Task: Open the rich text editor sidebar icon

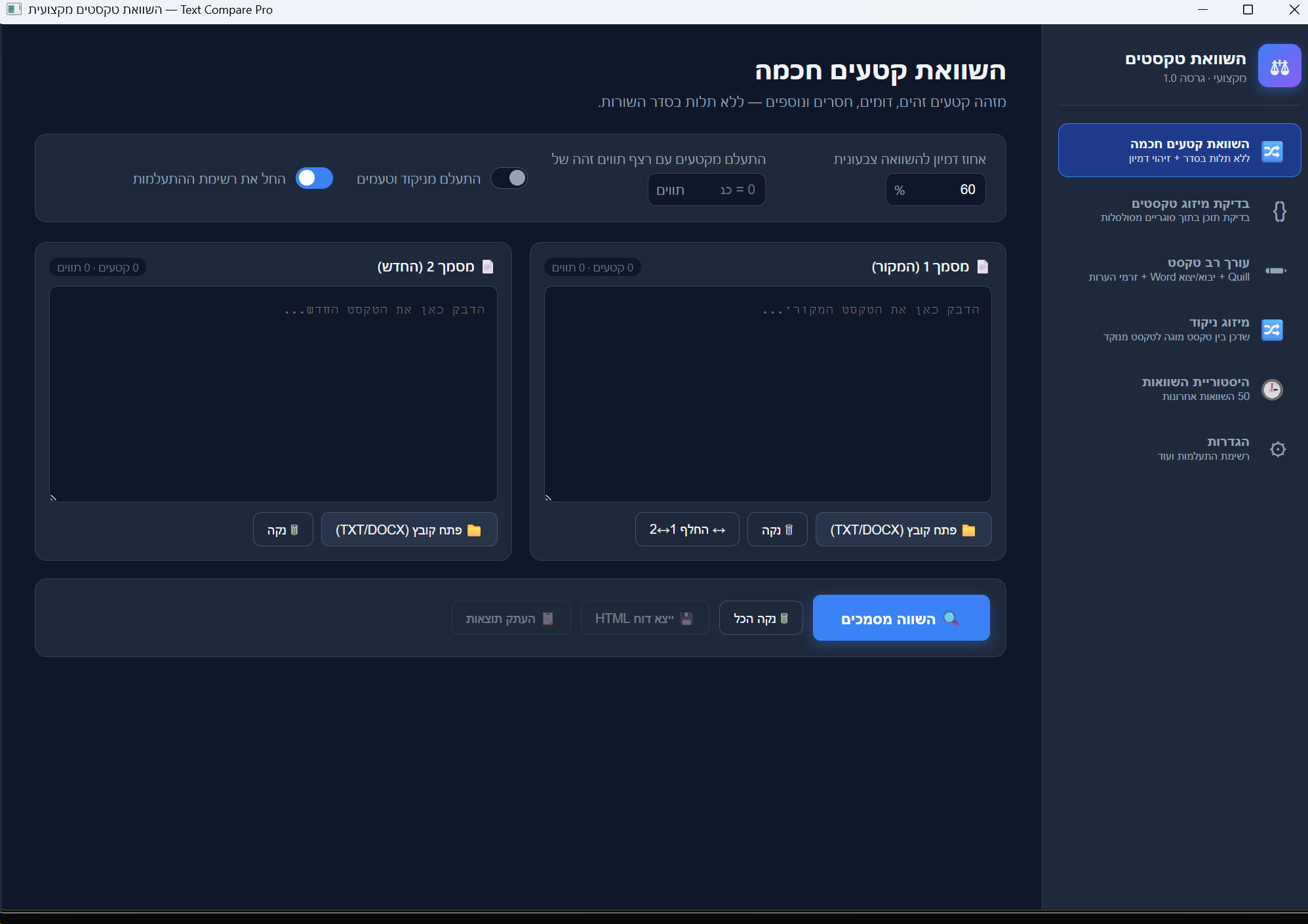Action: click(x=1275, y=270)
